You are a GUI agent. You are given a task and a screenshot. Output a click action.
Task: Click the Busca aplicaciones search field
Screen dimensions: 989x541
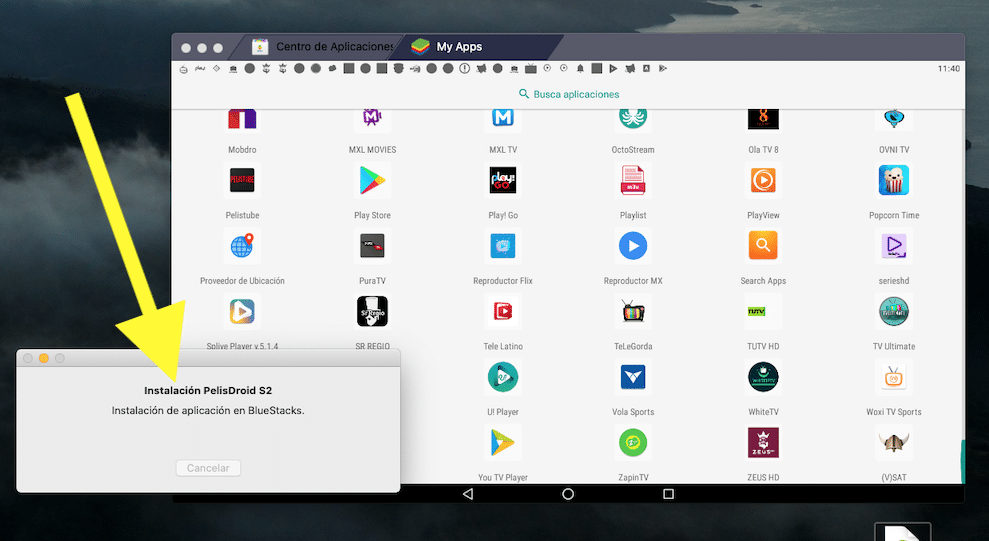click(568, 94)
